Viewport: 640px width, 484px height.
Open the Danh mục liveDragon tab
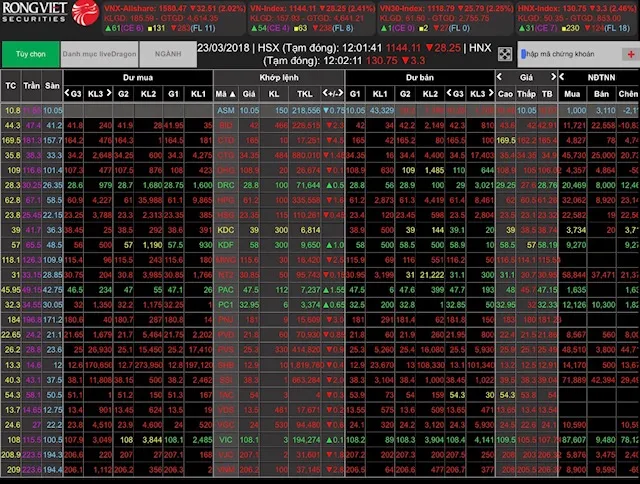(x=96, y=54)
